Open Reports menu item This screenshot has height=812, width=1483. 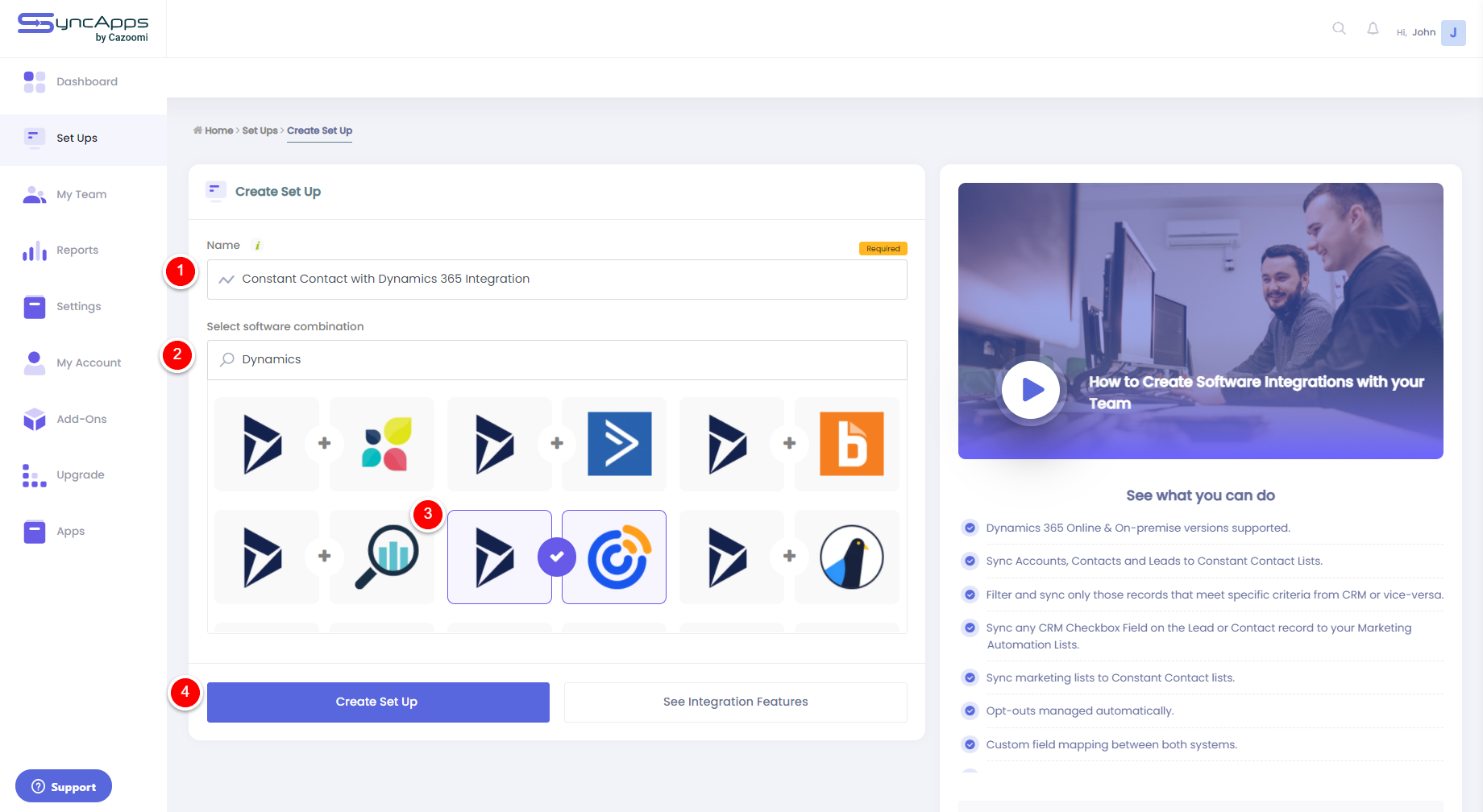pyautogui.click(x=77, y=251)
